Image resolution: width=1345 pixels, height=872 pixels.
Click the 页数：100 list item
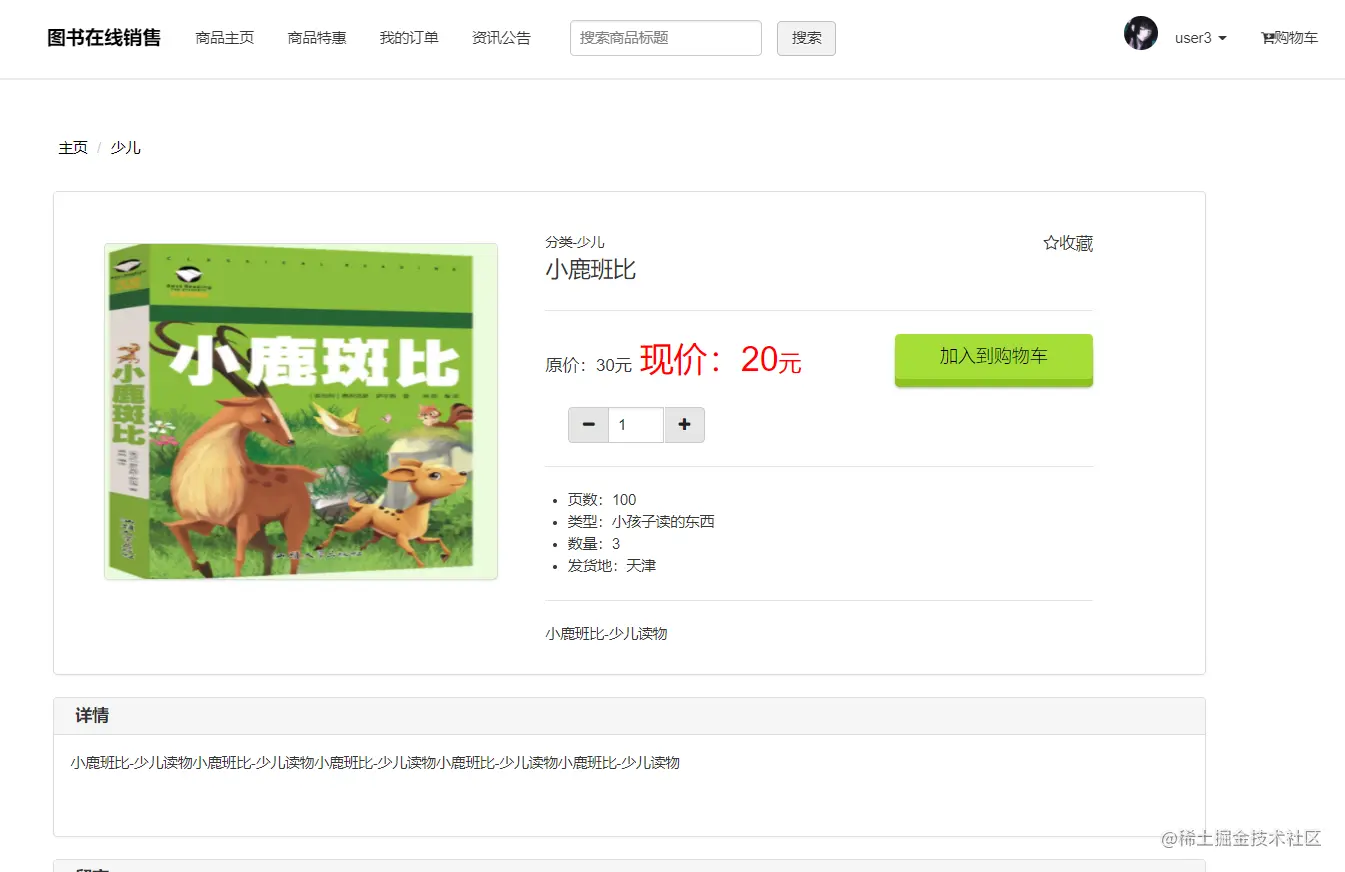602,500
